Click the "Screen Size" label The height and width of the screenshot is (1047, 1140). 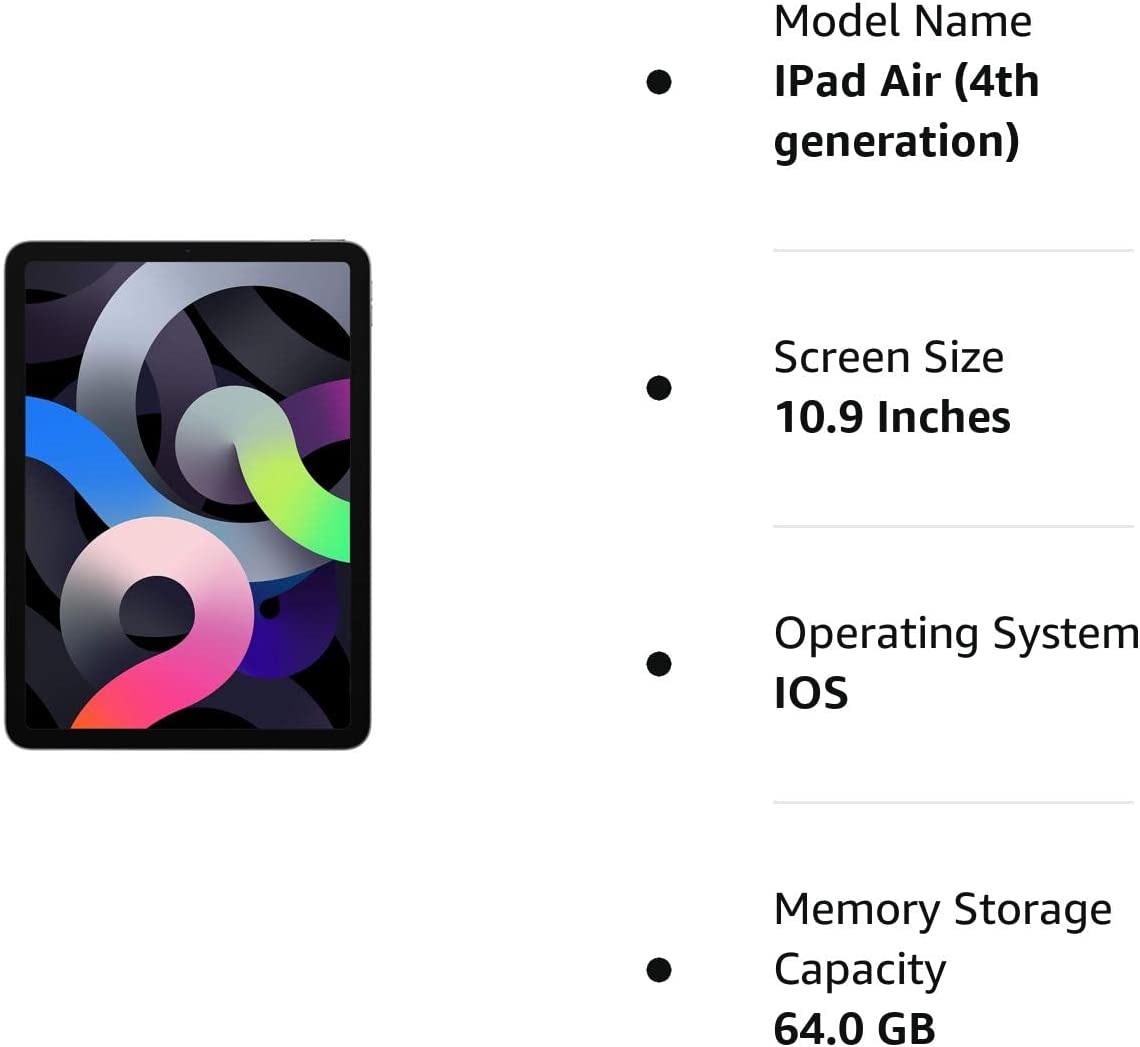point(888,358)
